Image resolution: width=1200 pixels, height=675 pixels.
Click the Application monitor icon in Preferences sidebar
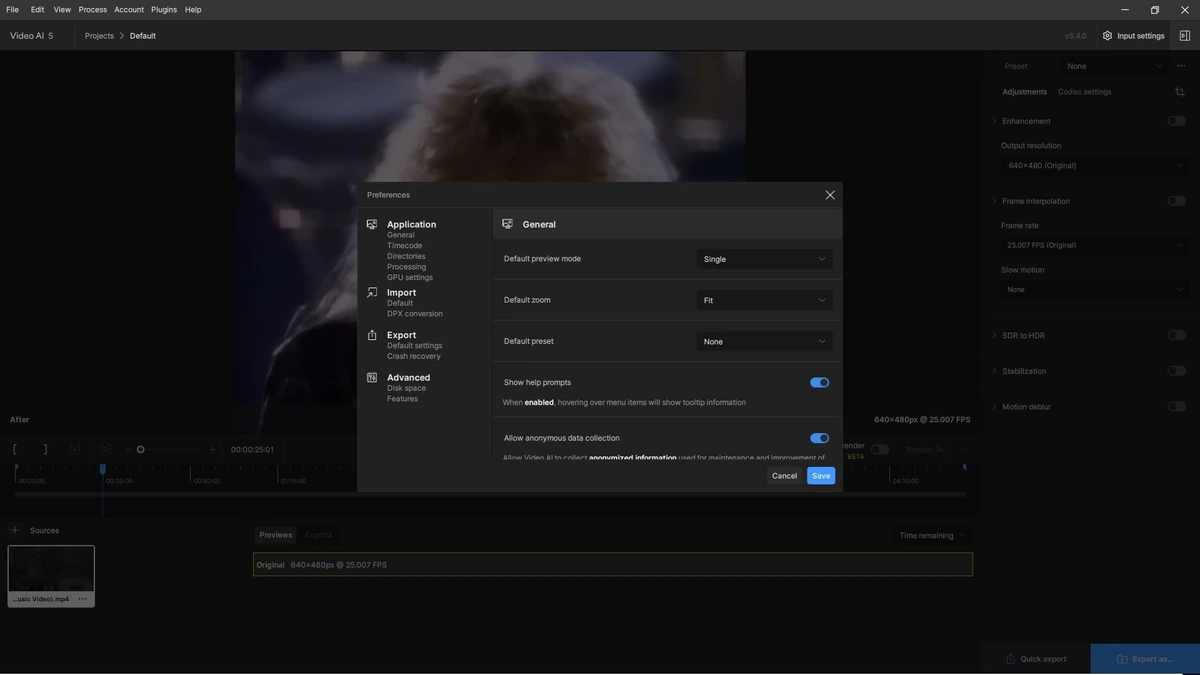pyautogui.click(x=372, y=224)
